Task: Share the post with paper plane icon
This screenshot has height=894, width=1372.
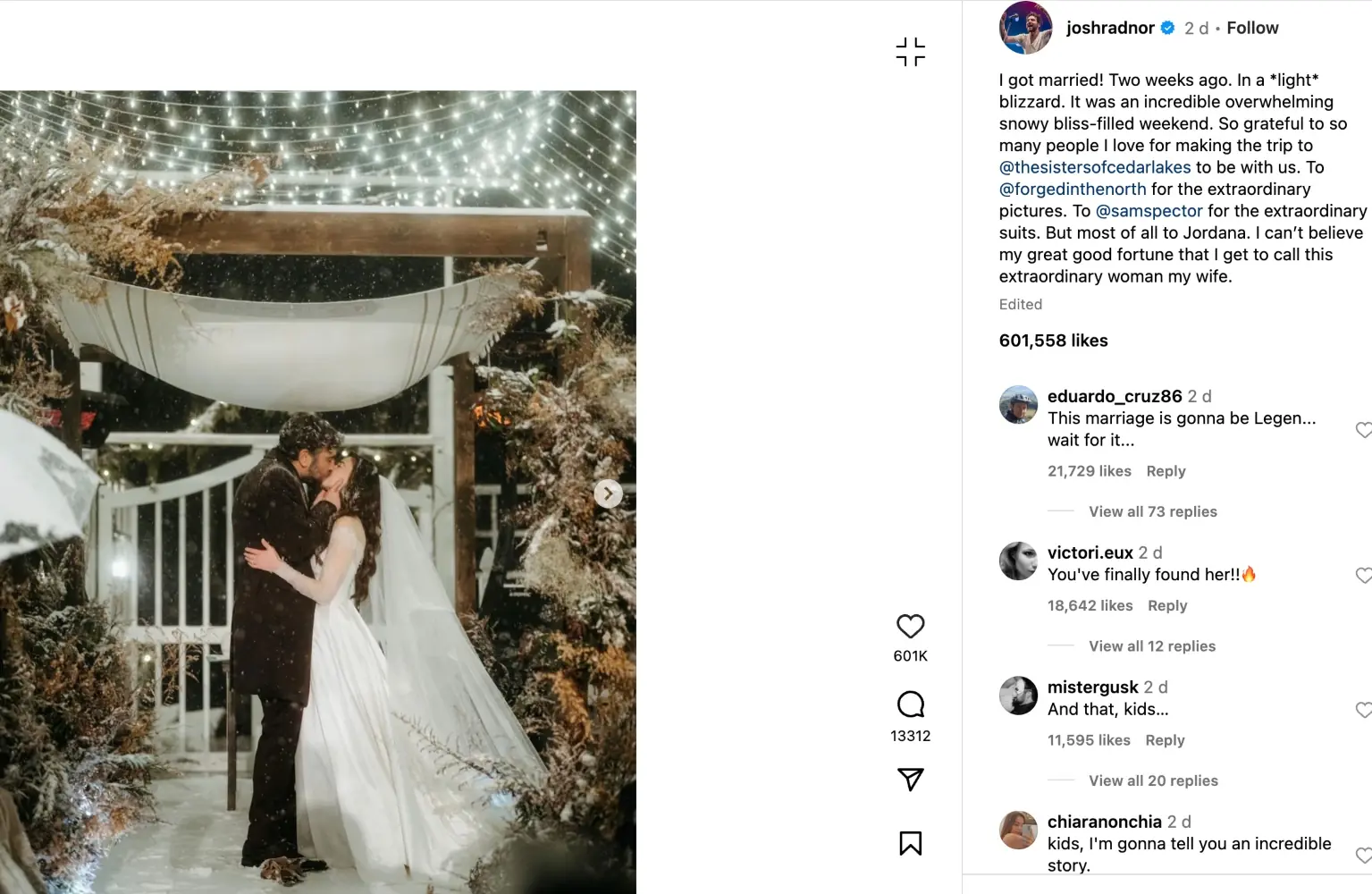Action: coord(910,780)
